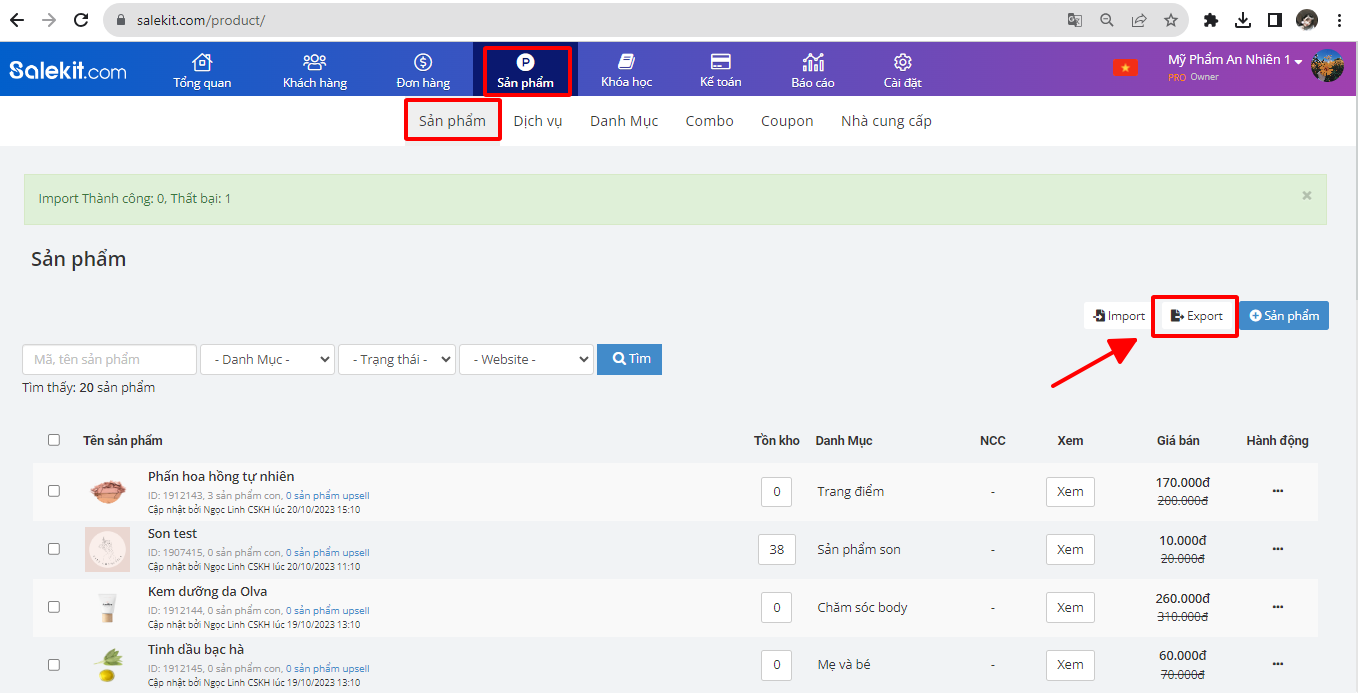Screen dimensions: 1358x693
Task: Go to Khách hàng customers icon
Action: (315, 62)
